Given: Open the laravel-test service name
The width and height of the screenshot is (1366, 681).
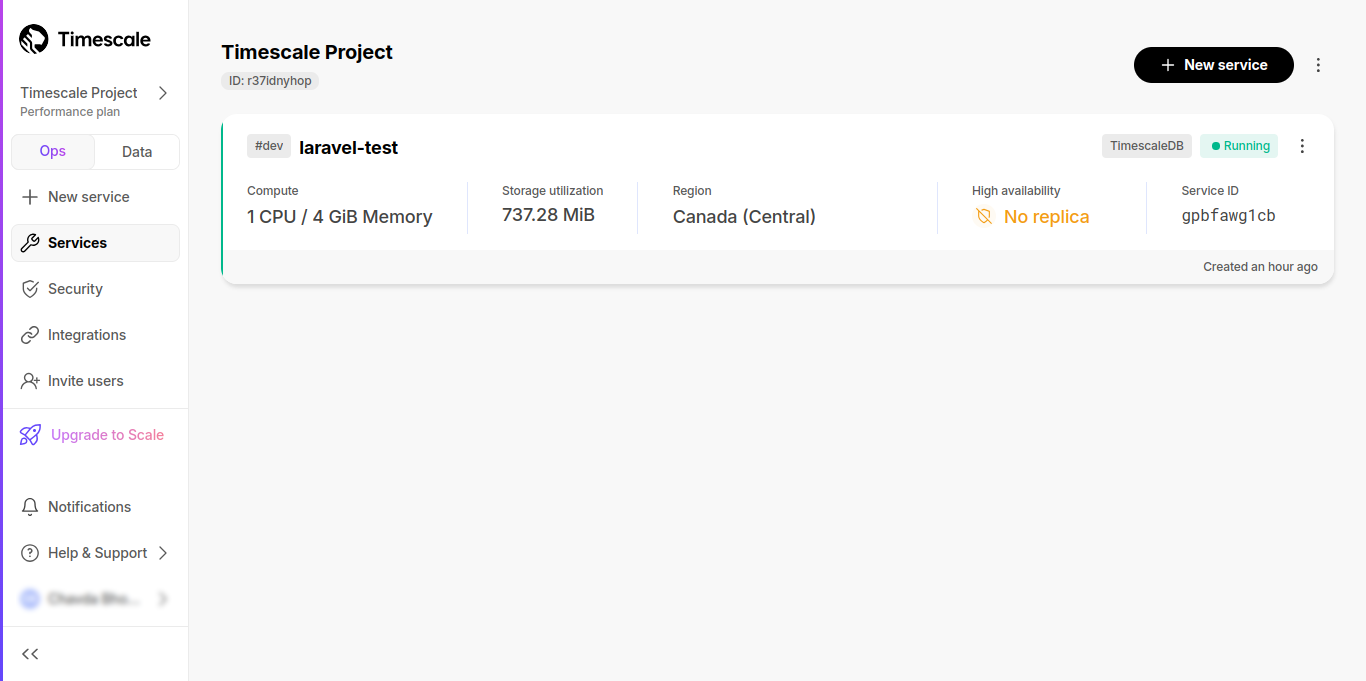Looking at the screenshot, I should 349,148.
